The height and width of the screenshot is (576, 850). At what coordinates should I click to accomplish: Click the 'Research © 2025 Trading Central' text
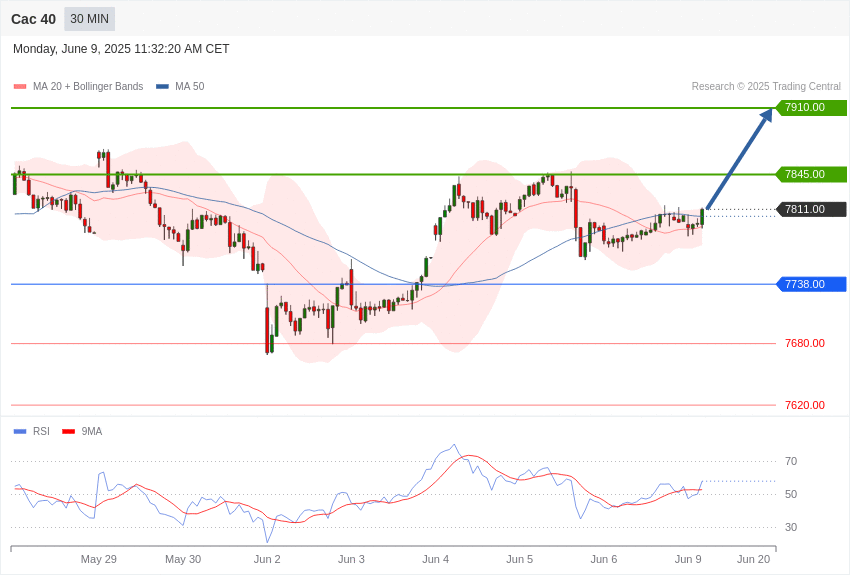click(x=766, y=86)
